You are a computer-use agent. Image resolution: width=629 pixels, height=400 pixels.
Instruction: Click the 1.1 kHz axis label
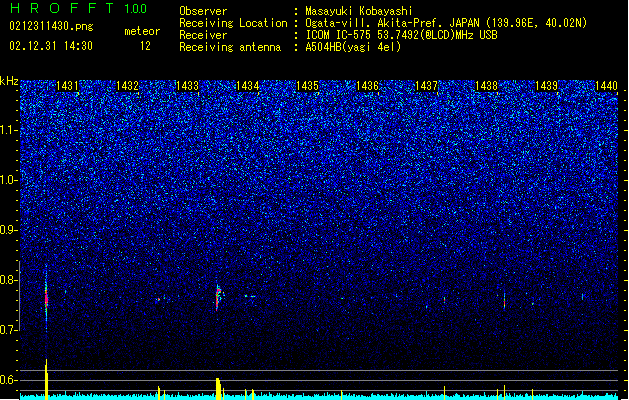pyautogui.click(x=9, y=130)
